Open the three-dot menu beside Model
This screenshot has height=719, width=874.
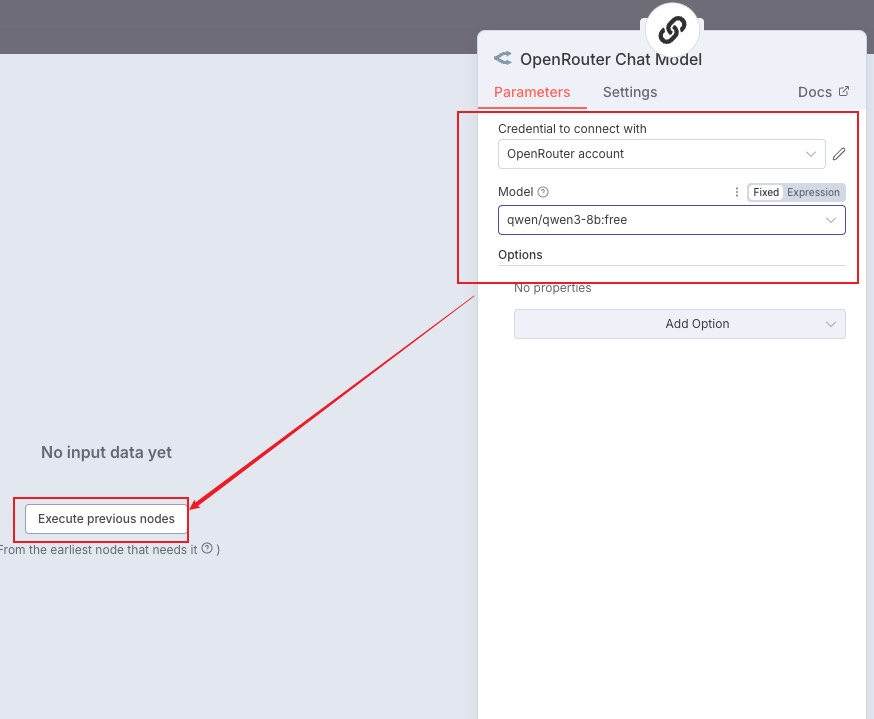click(x=737, y=192)
